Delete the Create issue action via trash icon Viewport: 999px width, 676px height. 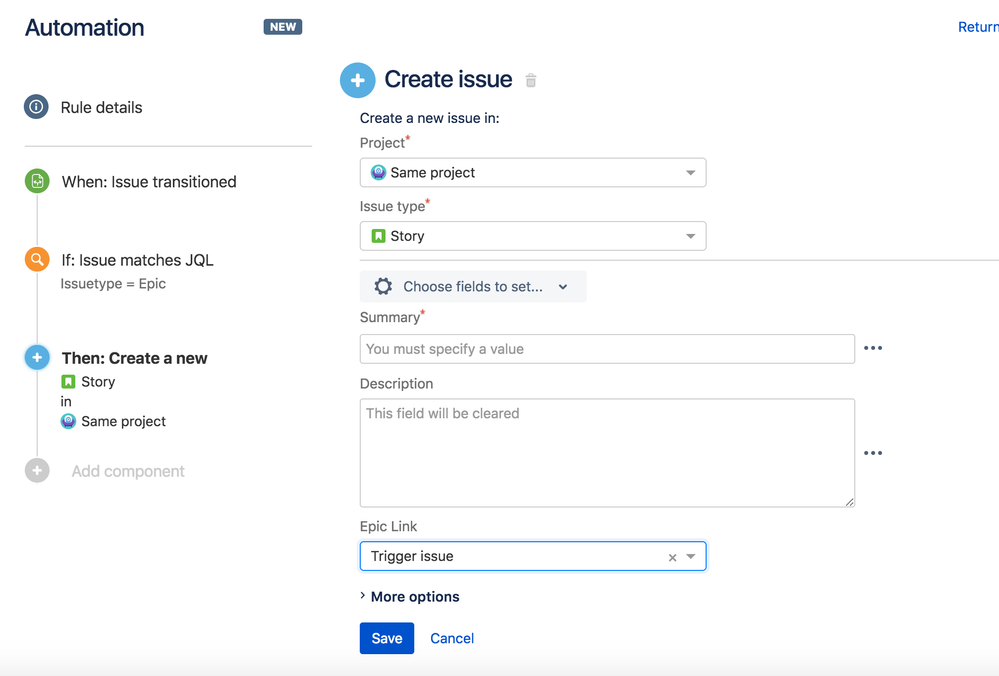tap(531, 80)
